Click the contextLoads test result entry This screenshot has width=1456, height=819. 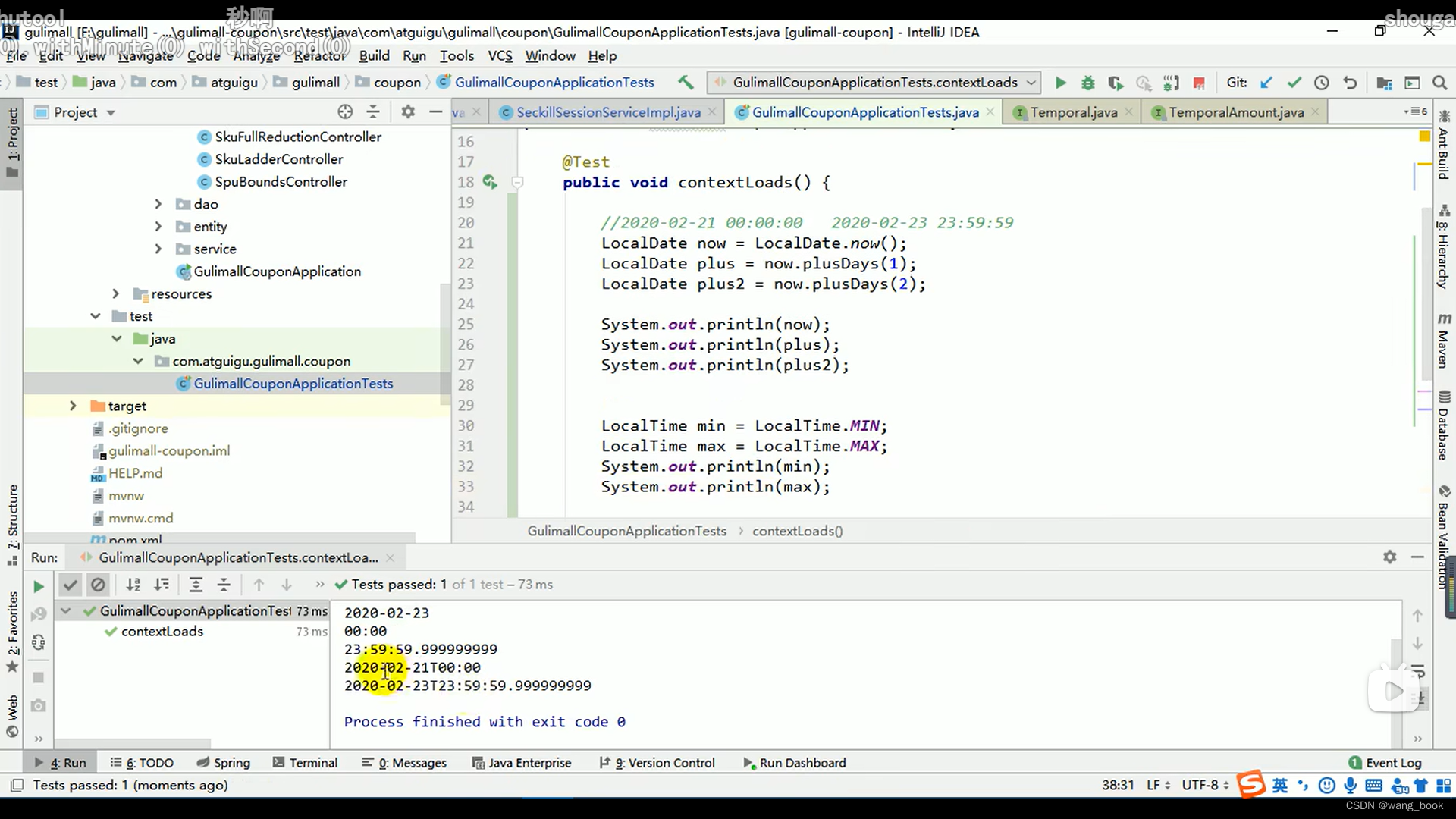(x=162, y=631)
